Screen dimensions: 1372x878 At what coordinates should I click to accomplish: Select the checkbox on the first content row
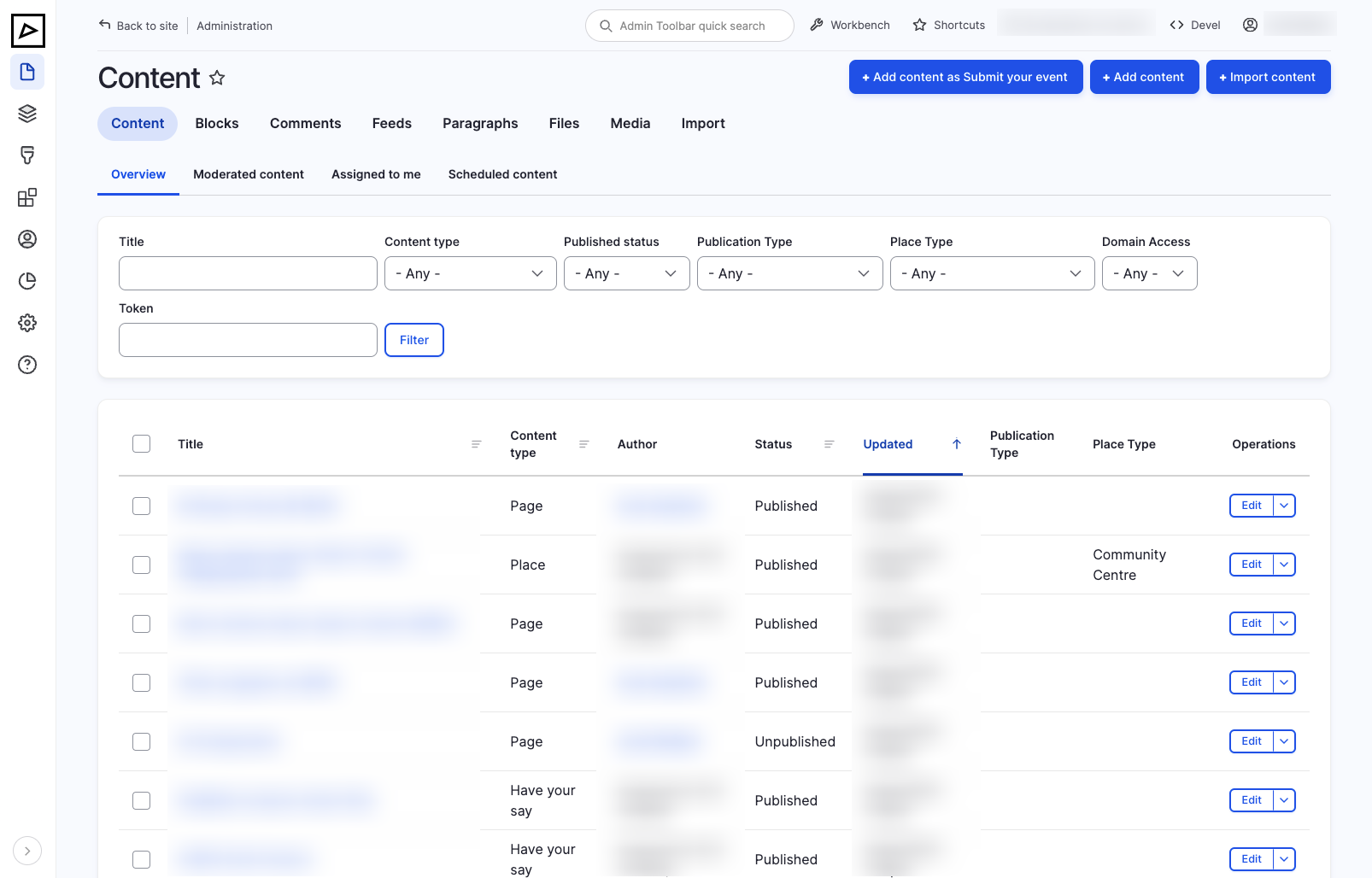click(x=141, y=506)
